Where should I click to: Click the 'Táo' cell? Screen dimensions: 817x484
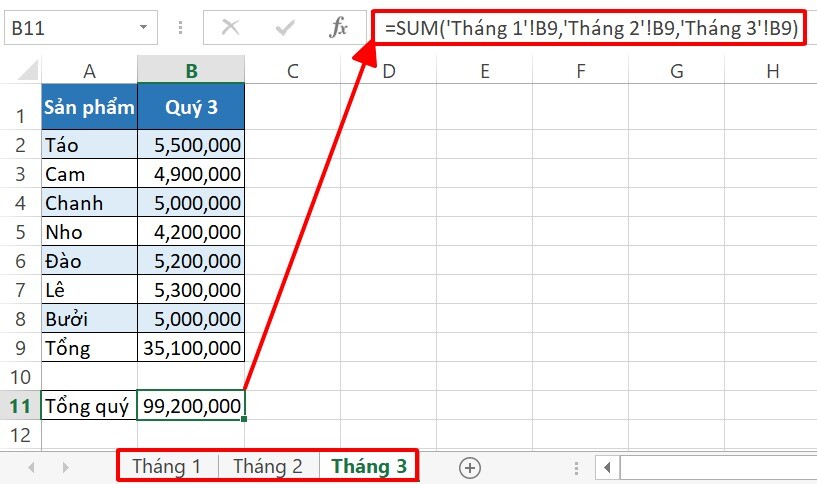(x=90, y=144)
